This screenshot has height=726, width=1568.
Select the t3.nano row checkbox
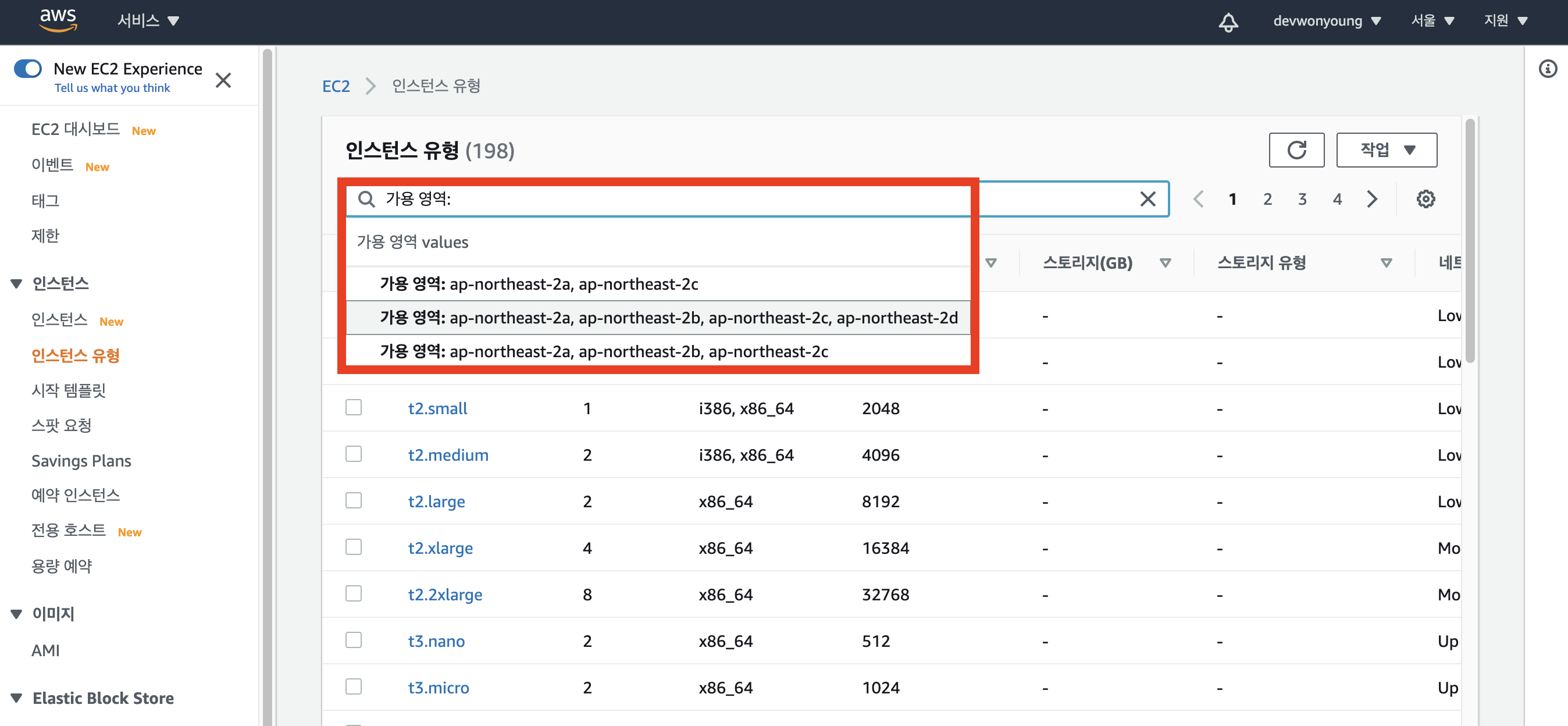354,640
